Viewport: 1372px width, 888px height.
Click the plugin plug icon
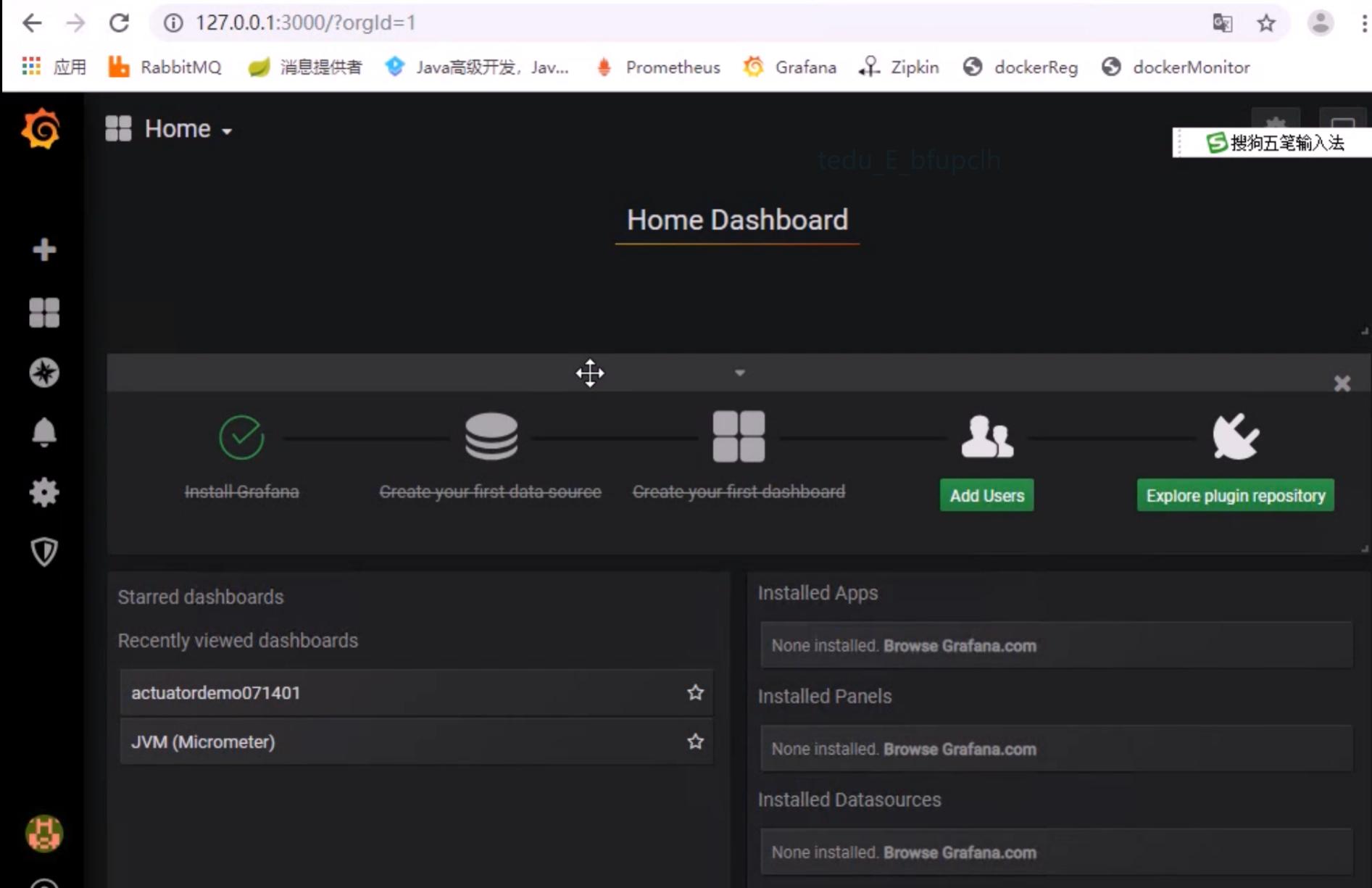(x=1236, y=436)
